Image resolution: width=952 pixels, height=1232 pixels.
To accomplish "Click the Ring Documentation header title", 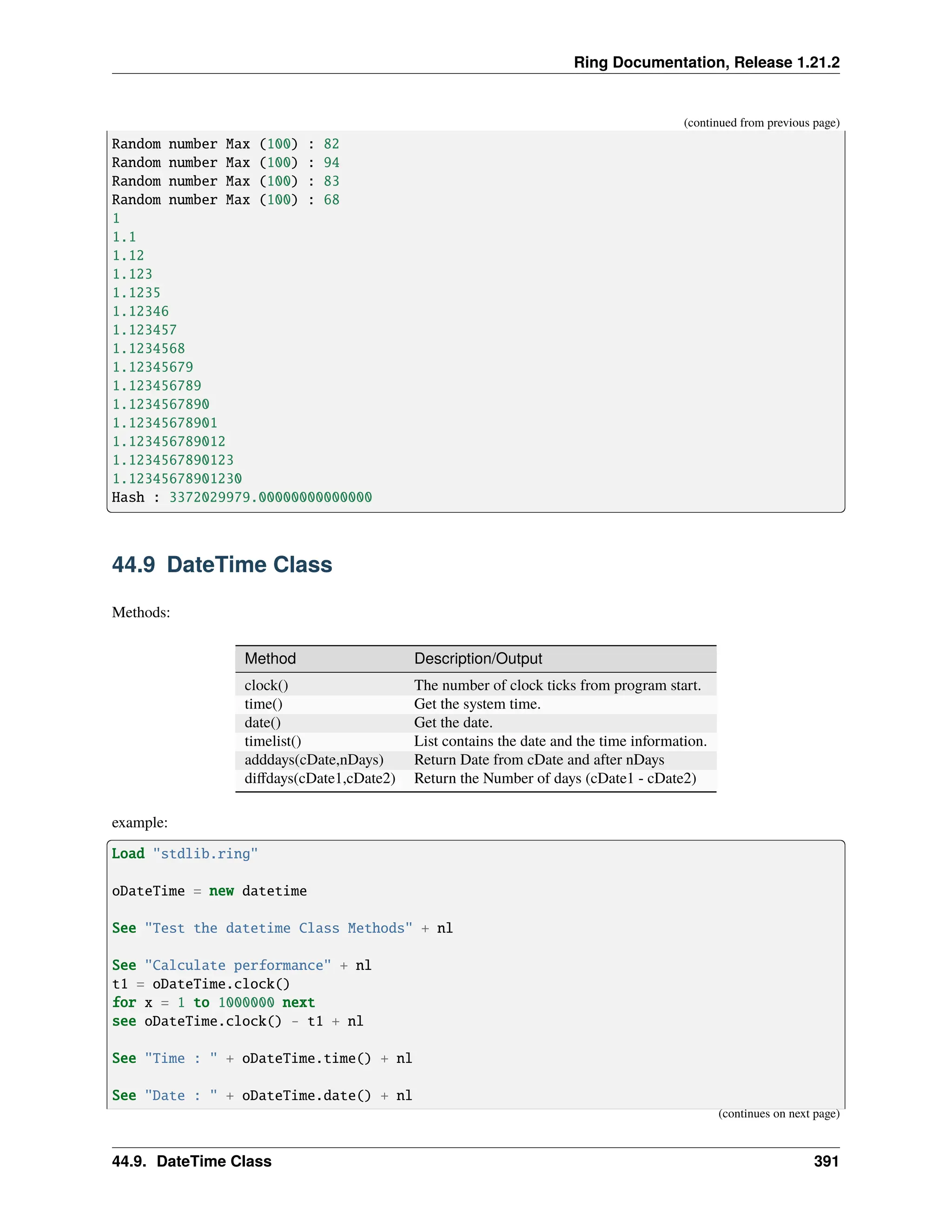I will [706, 62].
